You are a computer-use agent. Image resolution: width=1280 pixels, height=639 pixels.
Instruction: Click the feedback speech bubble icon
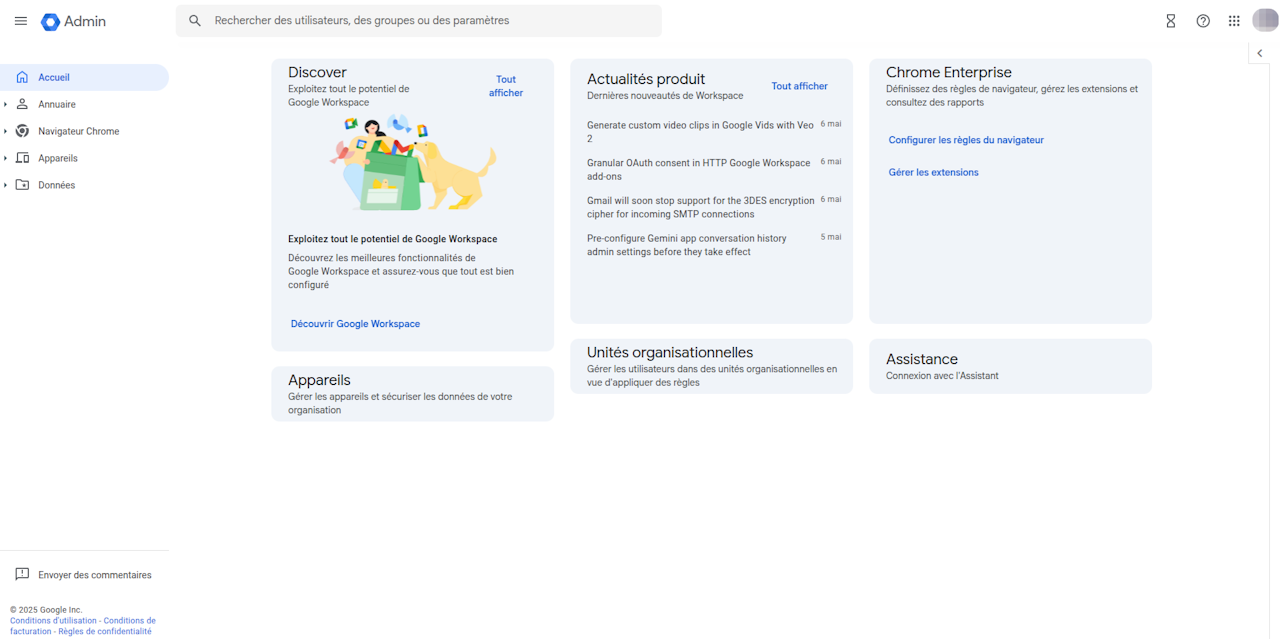22,575
